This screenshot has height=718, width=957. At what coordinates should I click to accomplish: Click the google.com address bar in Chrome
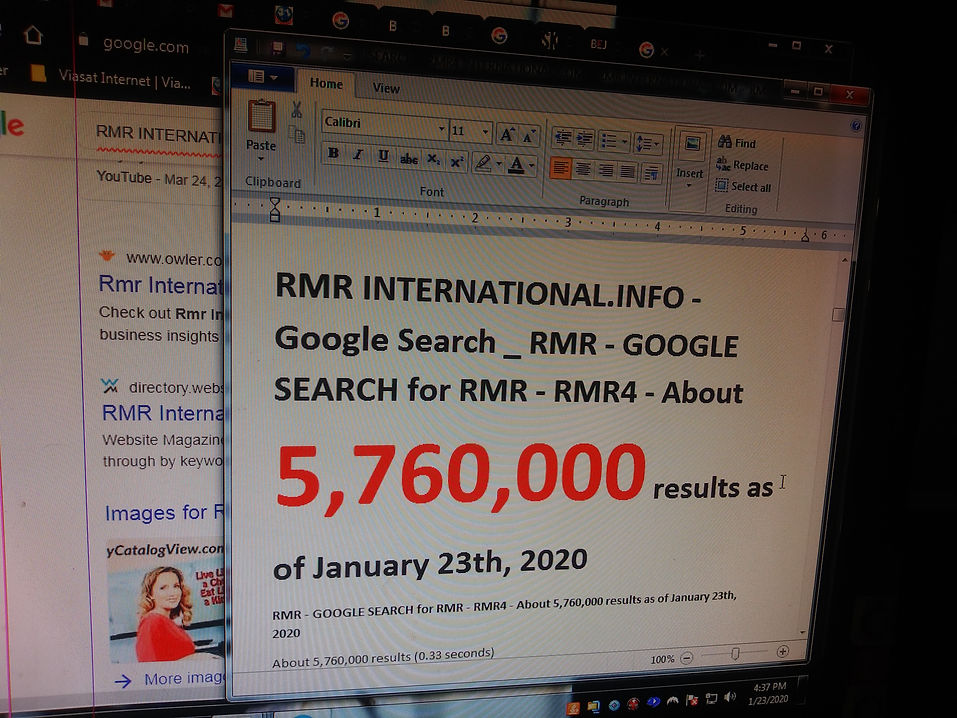(x=146, y=45)
